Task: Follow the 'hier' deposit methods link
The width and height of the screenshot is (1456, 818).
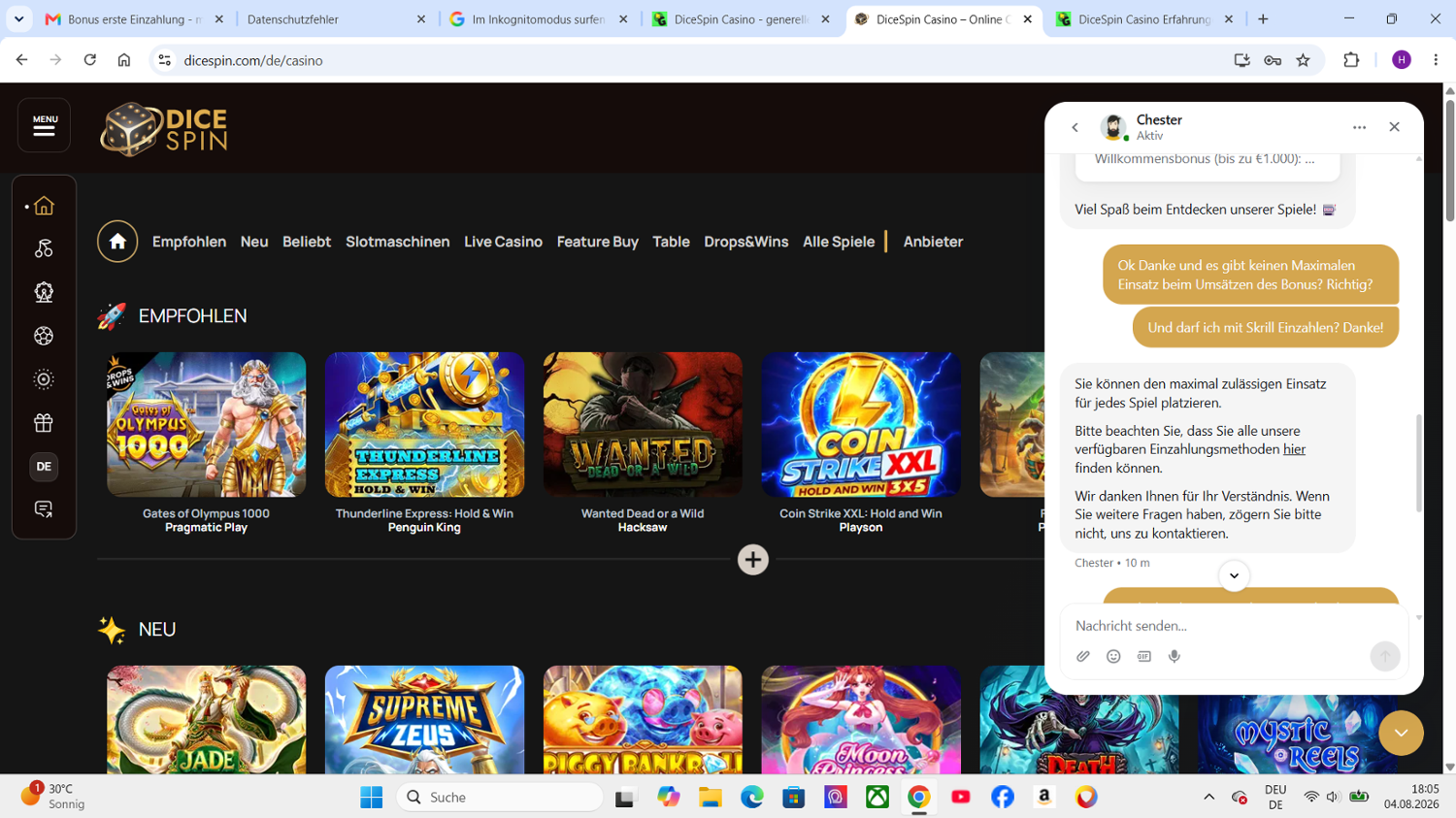Action: point(1294,449)
